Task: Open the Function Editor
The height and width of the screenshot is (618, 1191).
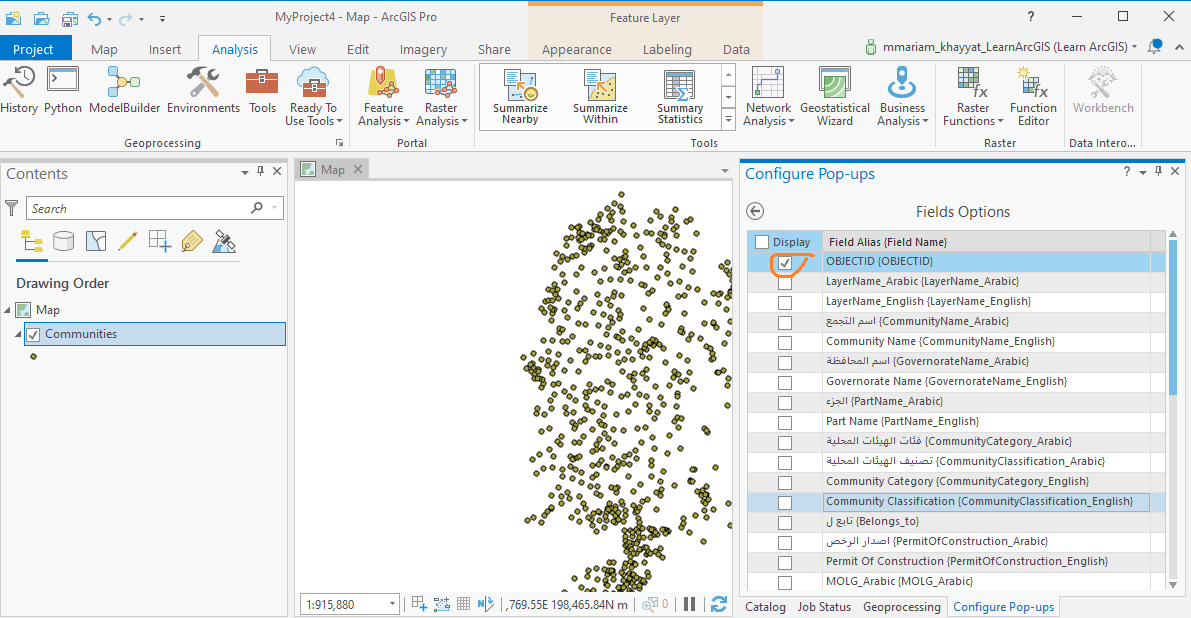Action: 1033,96
